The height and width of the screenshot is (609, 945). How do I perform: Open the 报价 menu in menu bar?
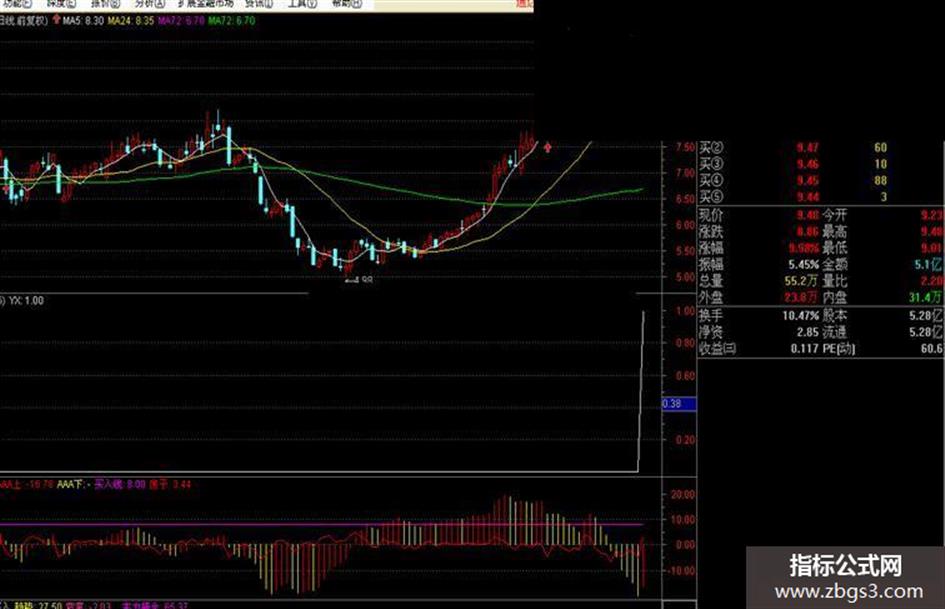pos(105,4)
